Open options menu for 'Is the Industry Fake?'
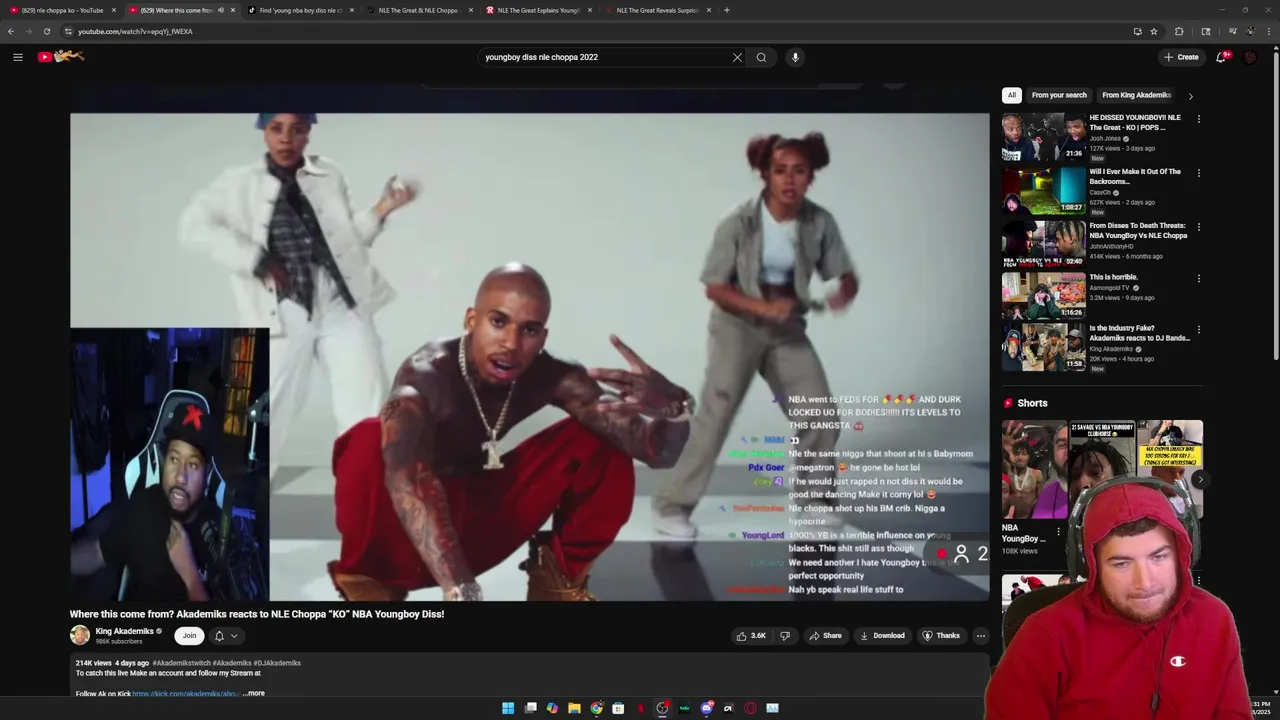The width and height of the screenshot is (1280, 720). (x=1198, y=329)
